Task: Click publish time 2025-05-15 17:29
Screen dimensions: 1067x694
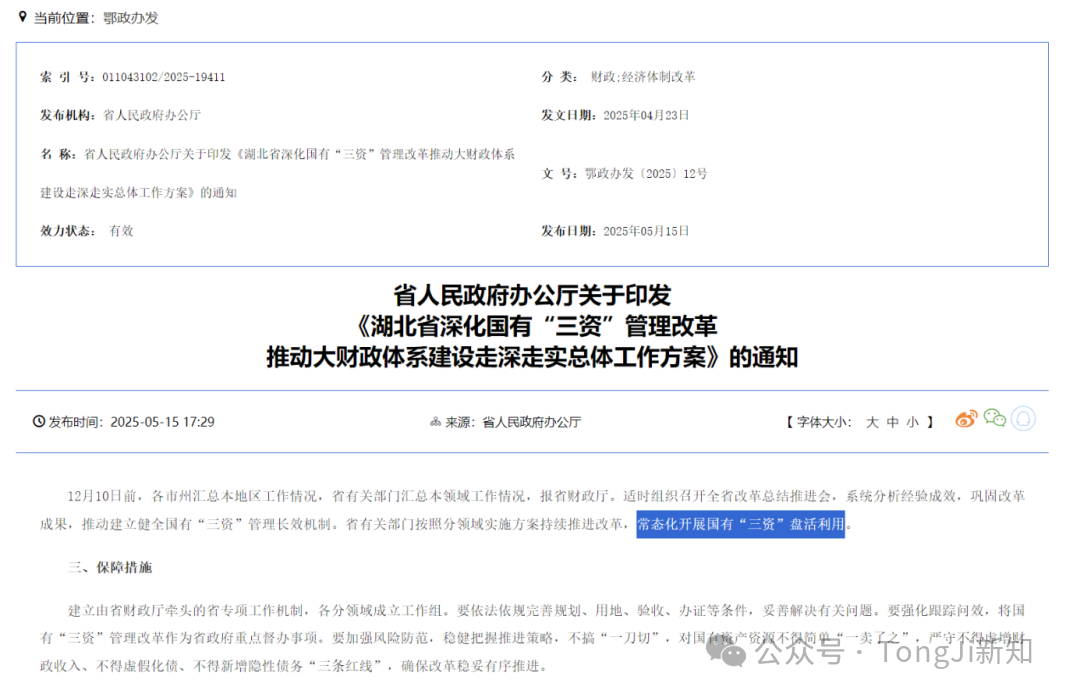Action: [x=162, y=422]
